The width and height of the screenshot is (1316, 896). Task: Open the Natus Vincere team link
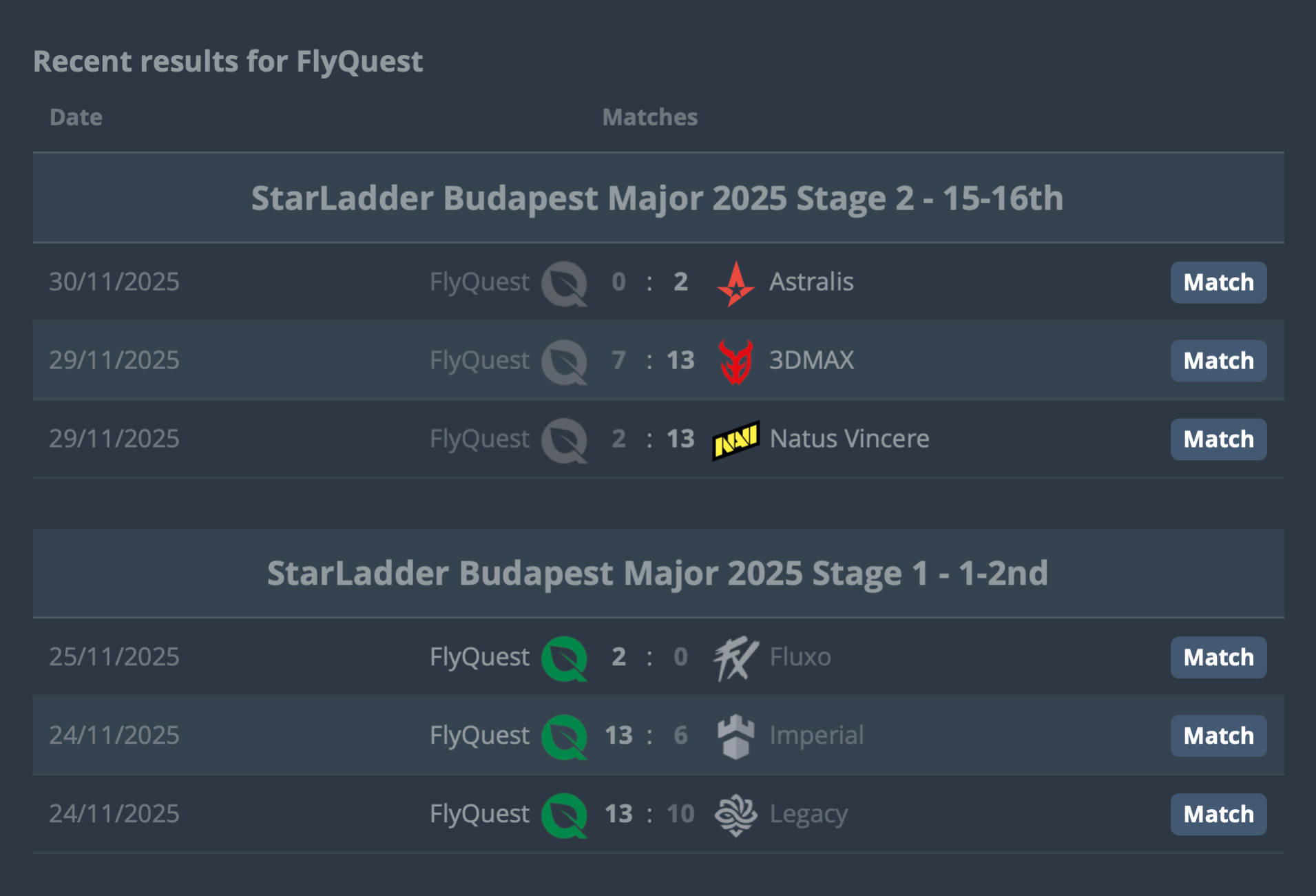(849, 439)
